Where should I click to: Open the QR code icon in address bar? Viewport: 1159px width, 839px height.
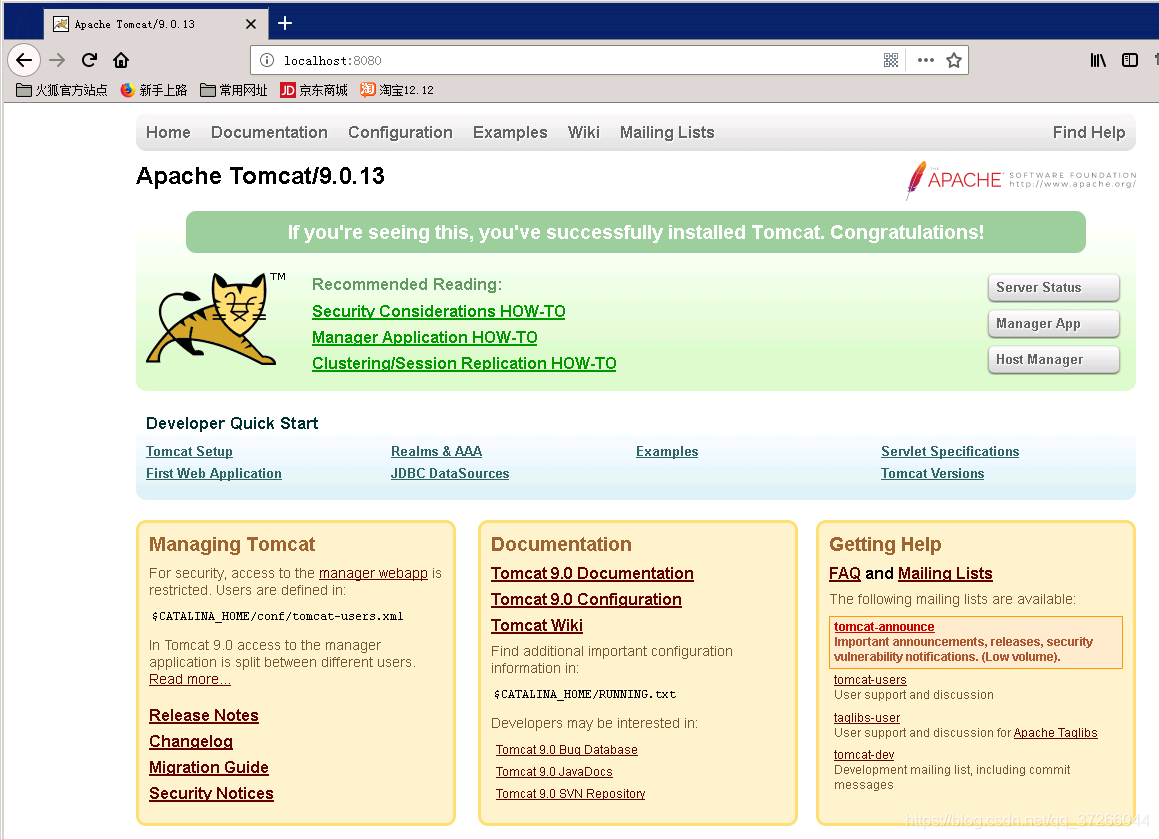click(x=891, y=60)
